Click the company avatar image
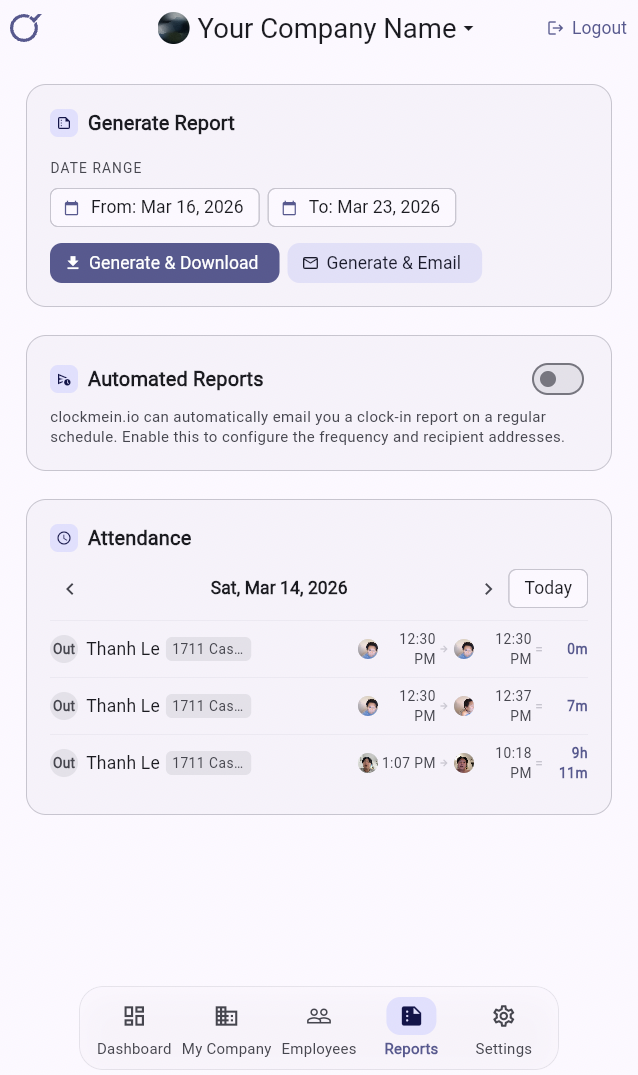The image size is (638, 1075). click(174, 28)
